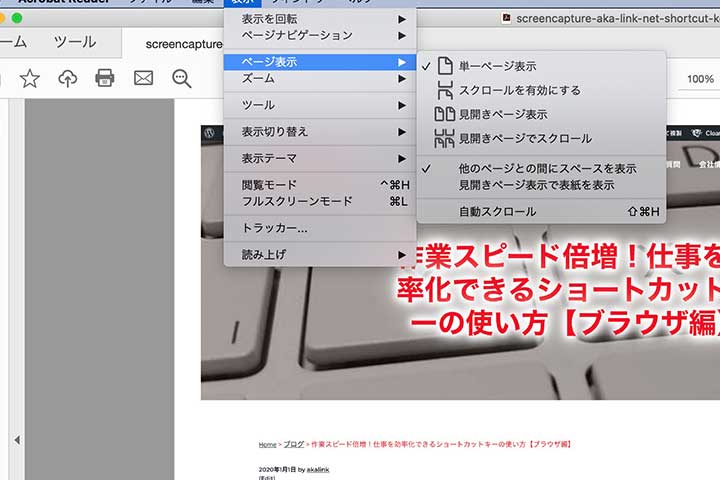Expand 表示を回転 submenu
Viewport: 720px width, 480px height.
(320, 19)
